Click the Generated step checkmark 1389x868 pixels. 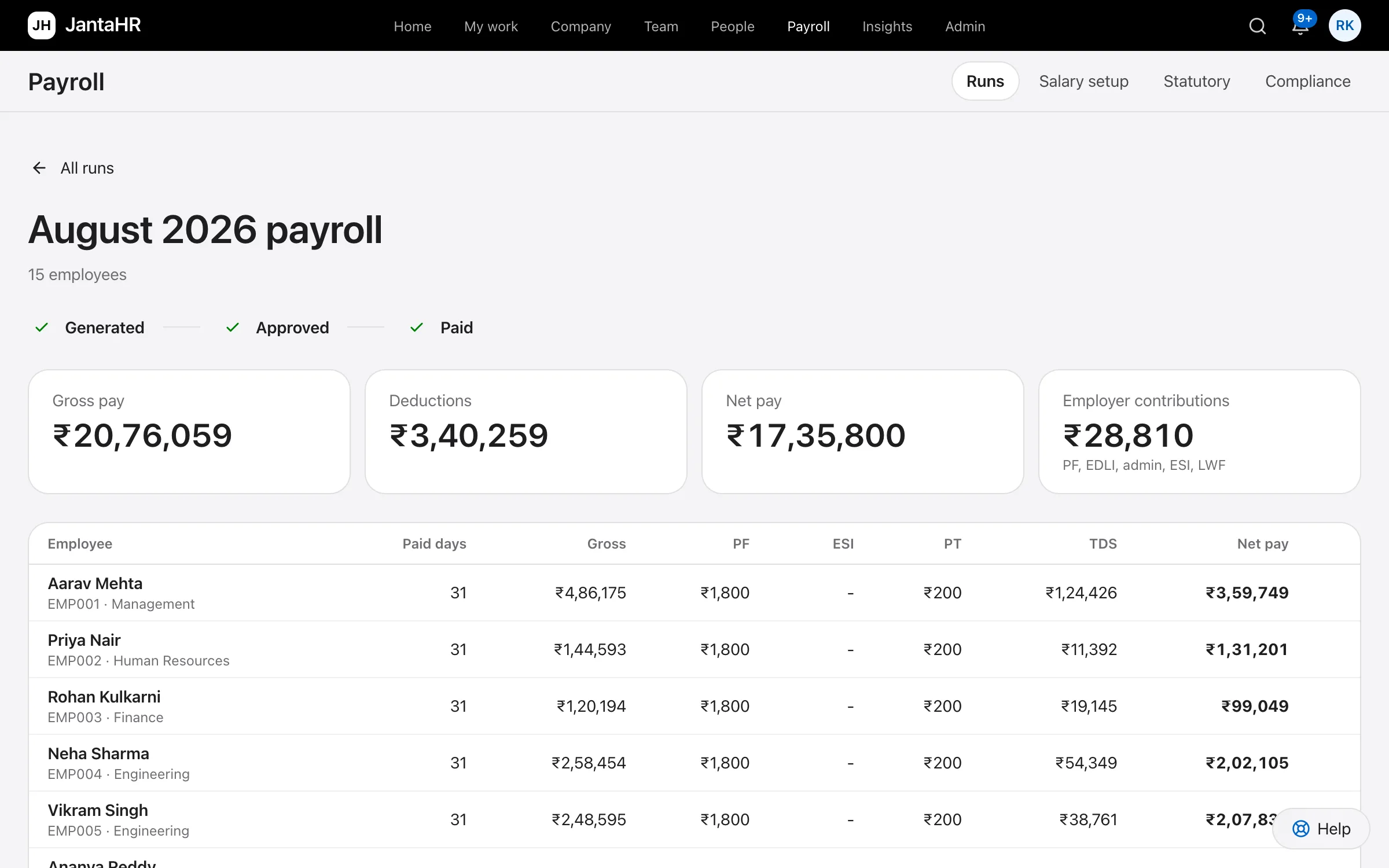(x=42, y=328)
